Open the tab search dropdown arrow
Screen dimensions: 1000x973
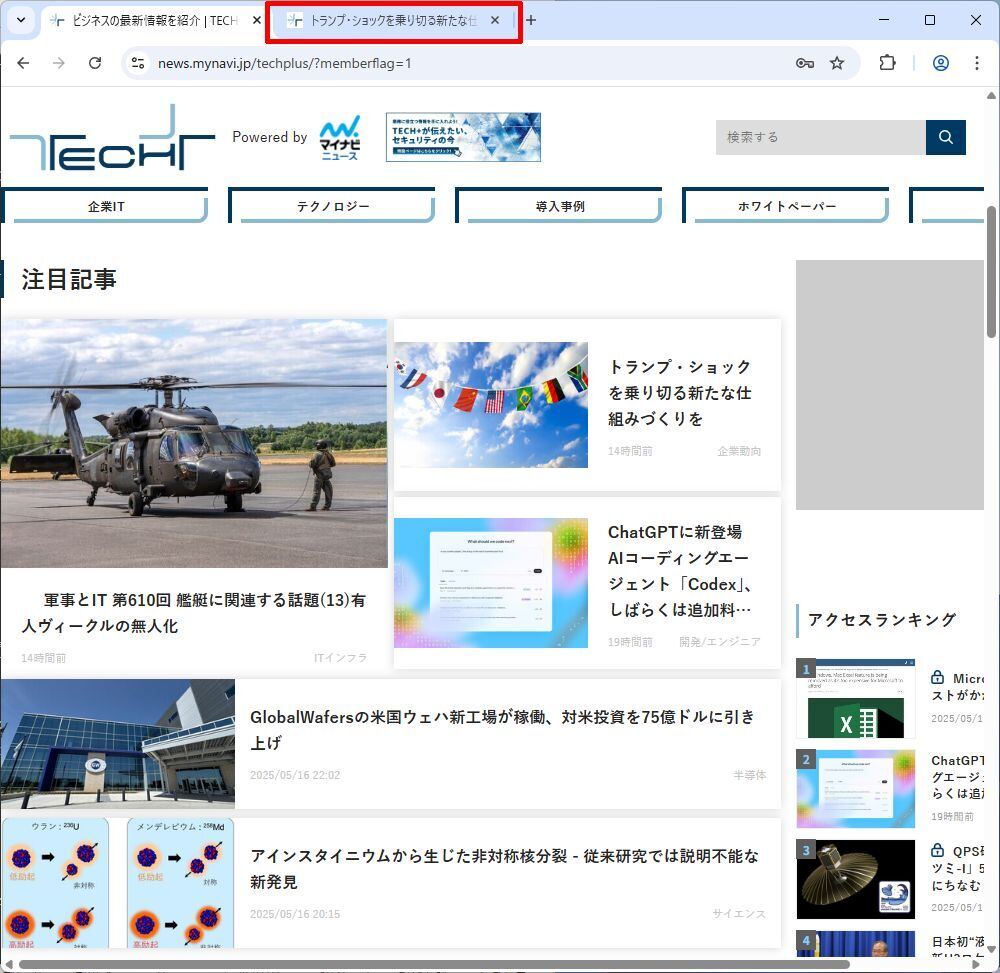21,20
